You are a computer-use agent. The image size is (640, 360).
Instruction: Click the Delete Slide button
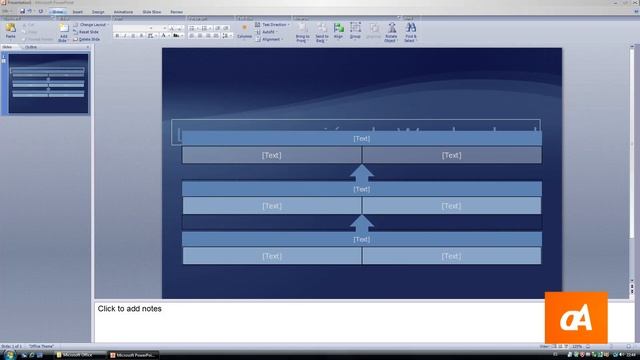[x=87, y=39]
